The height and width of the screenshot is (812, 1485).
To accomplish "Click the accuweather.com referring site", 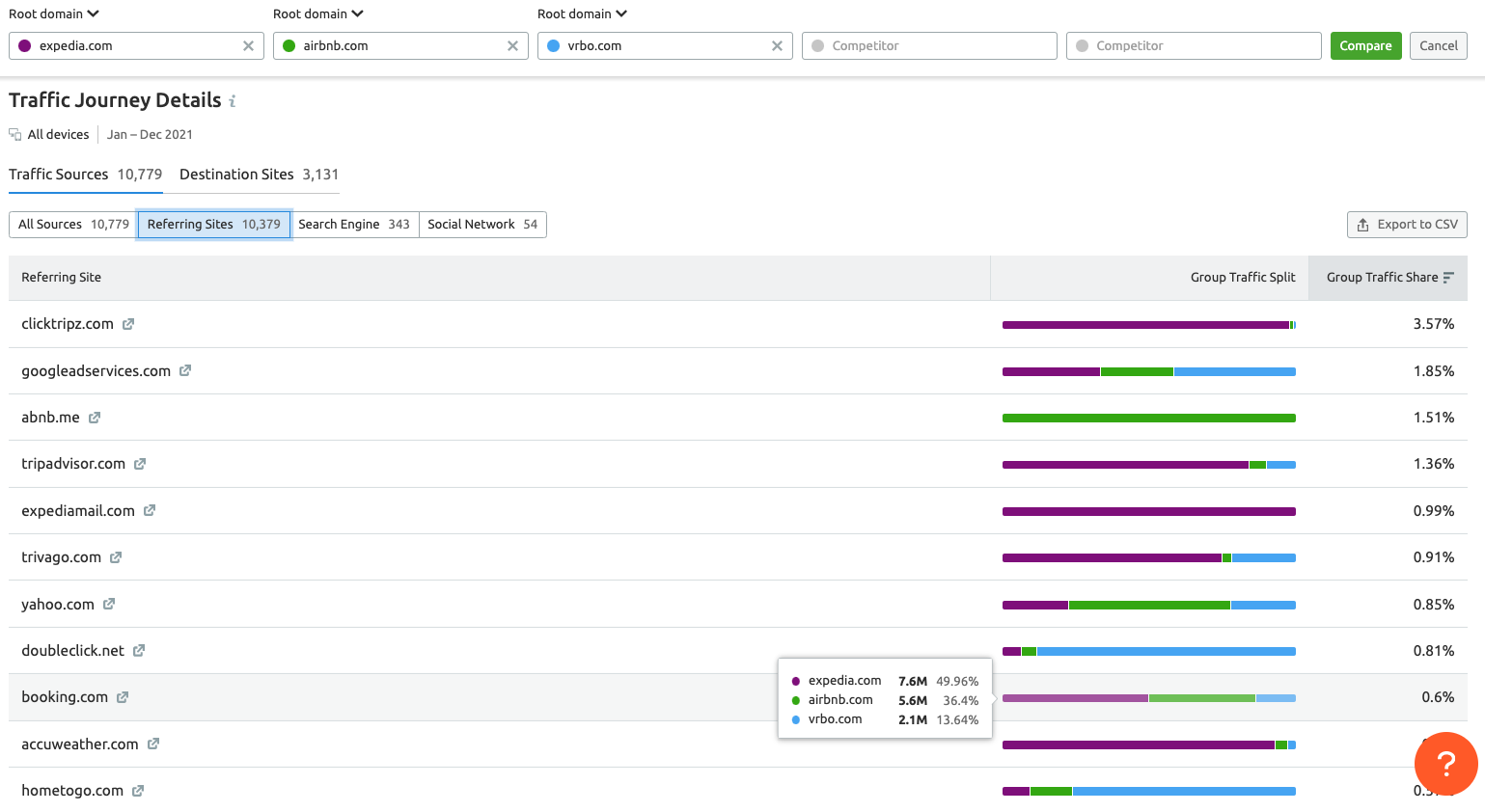I will pyautogui.click(x=80, y=744).
